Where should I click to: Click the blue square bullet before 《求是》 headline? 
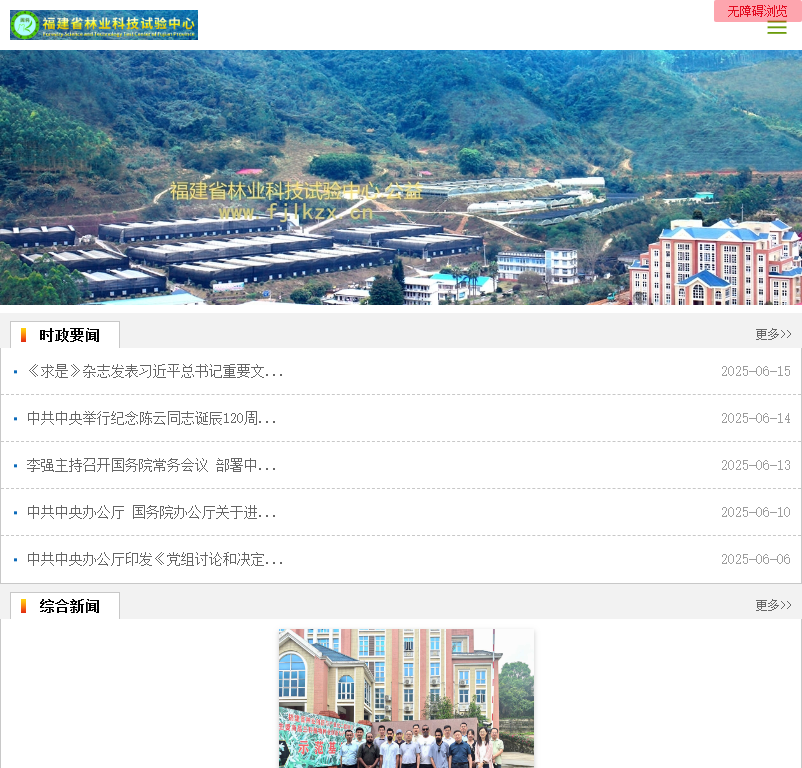[16, 371]
